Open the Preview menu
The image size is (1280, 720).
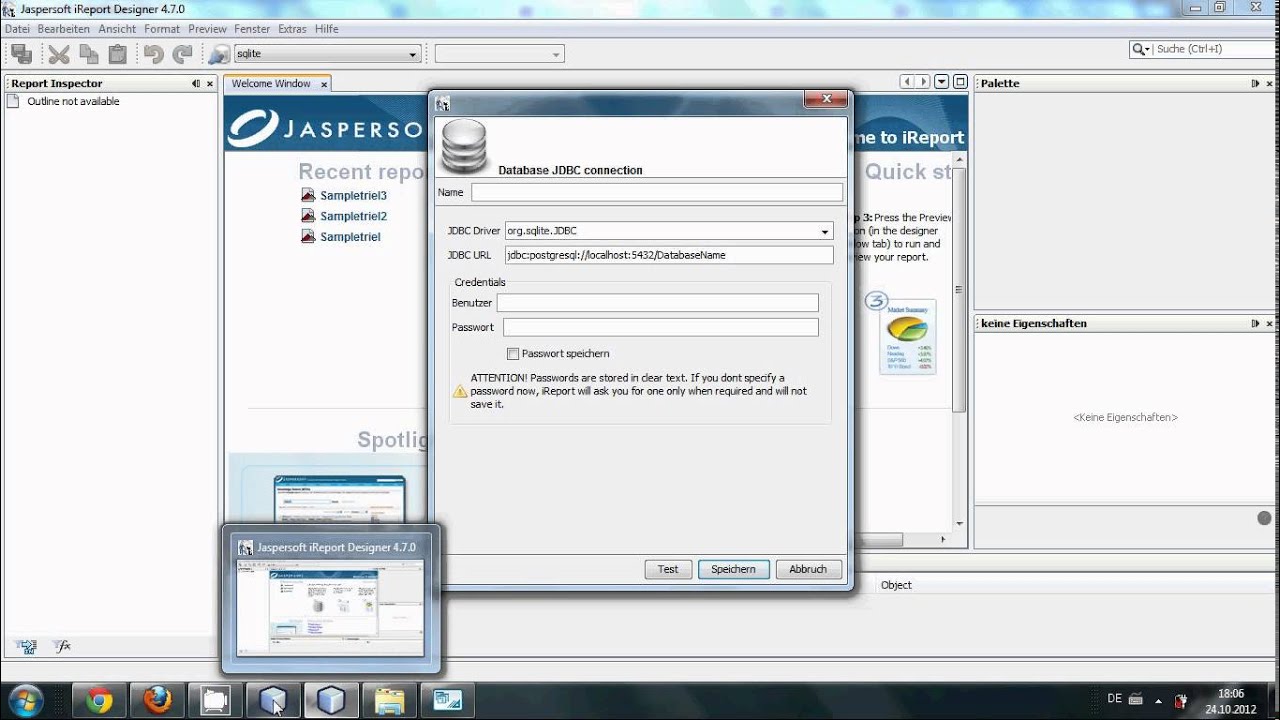208,29
